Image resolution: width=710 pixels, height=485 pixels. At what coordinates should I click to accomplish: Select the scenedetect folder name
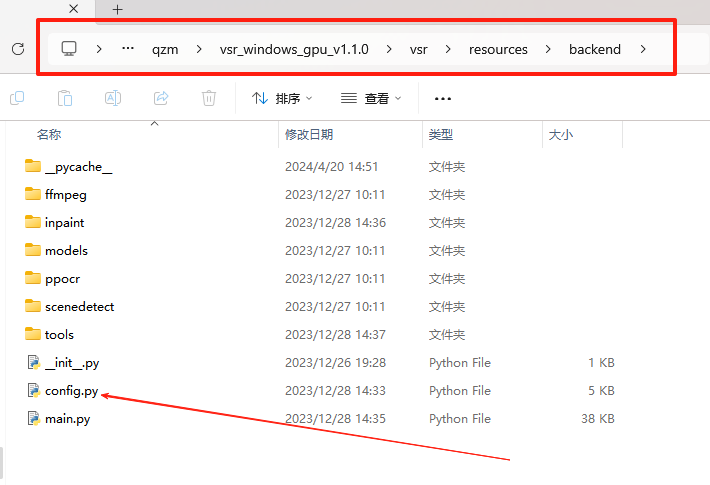(79, 307)
